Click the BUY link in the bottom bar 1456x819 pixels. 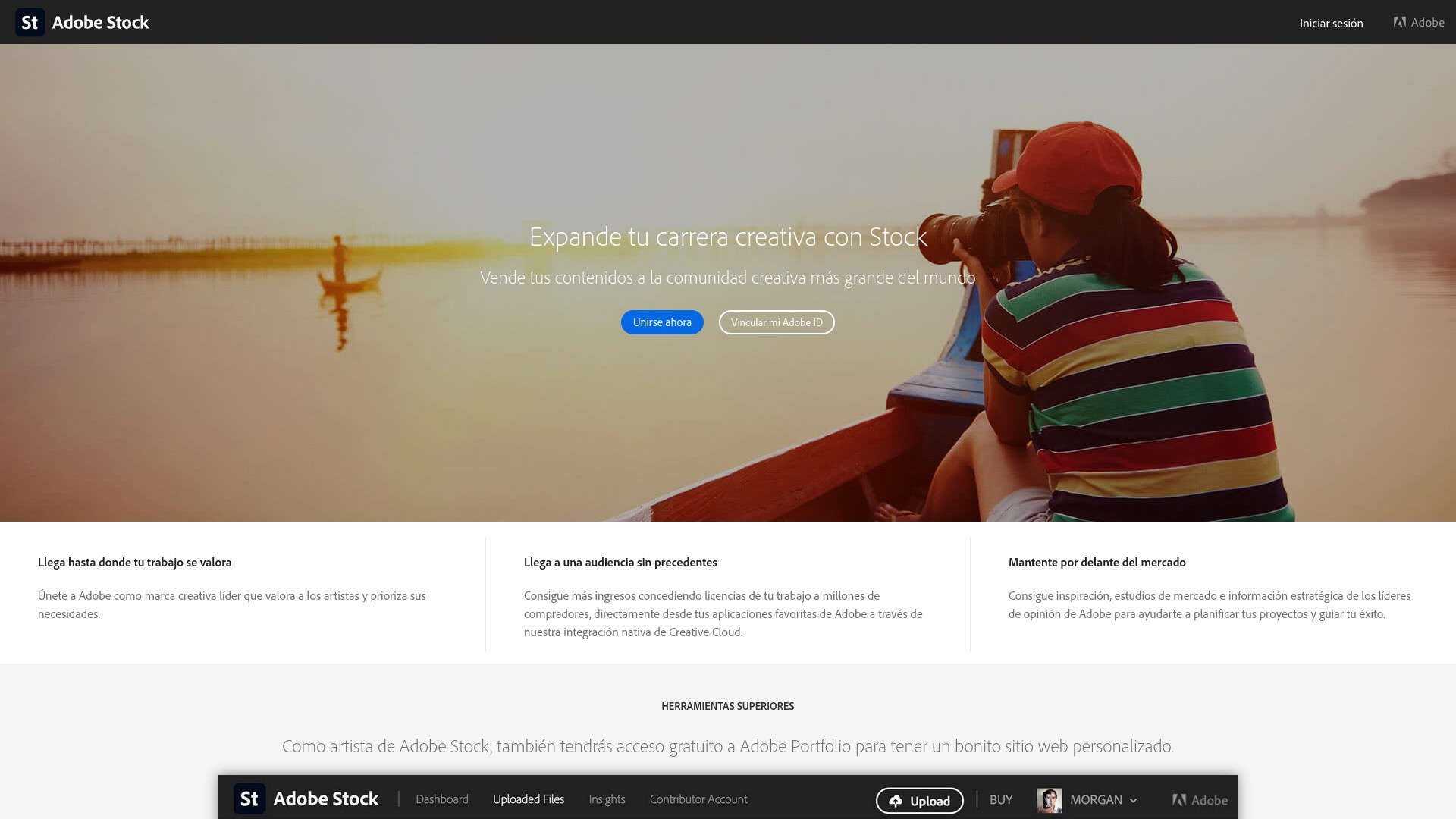[x=1001, y=799]
